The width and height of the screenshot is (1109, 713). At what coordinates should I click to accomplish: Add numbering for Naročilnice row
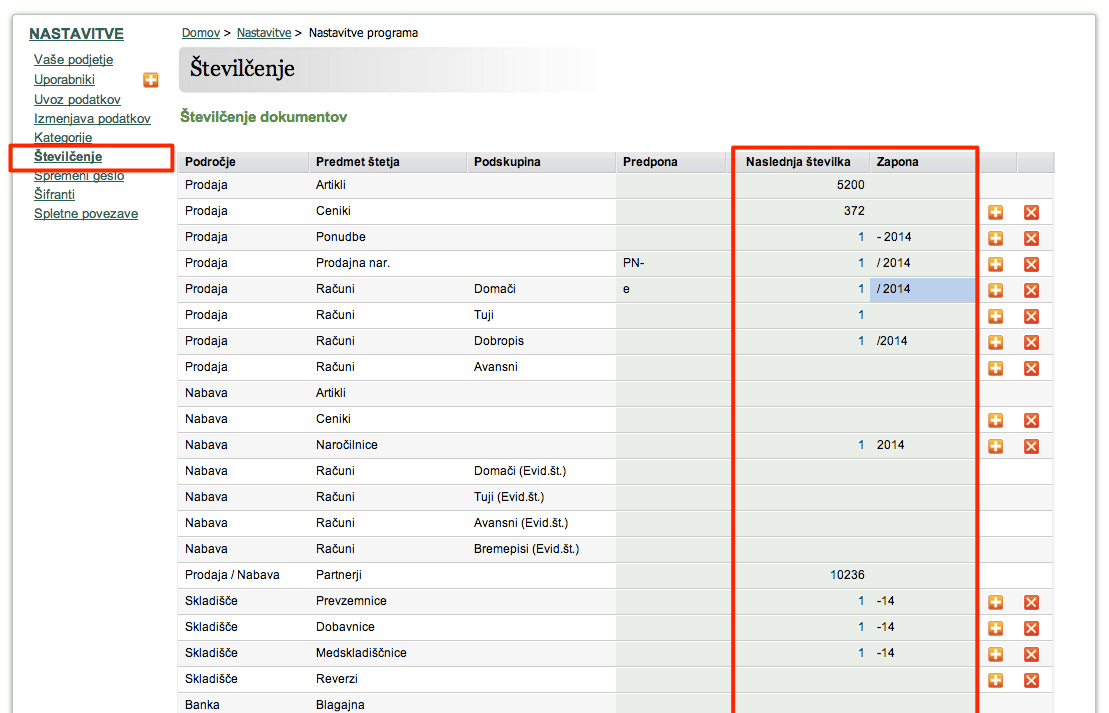[995, 446]
